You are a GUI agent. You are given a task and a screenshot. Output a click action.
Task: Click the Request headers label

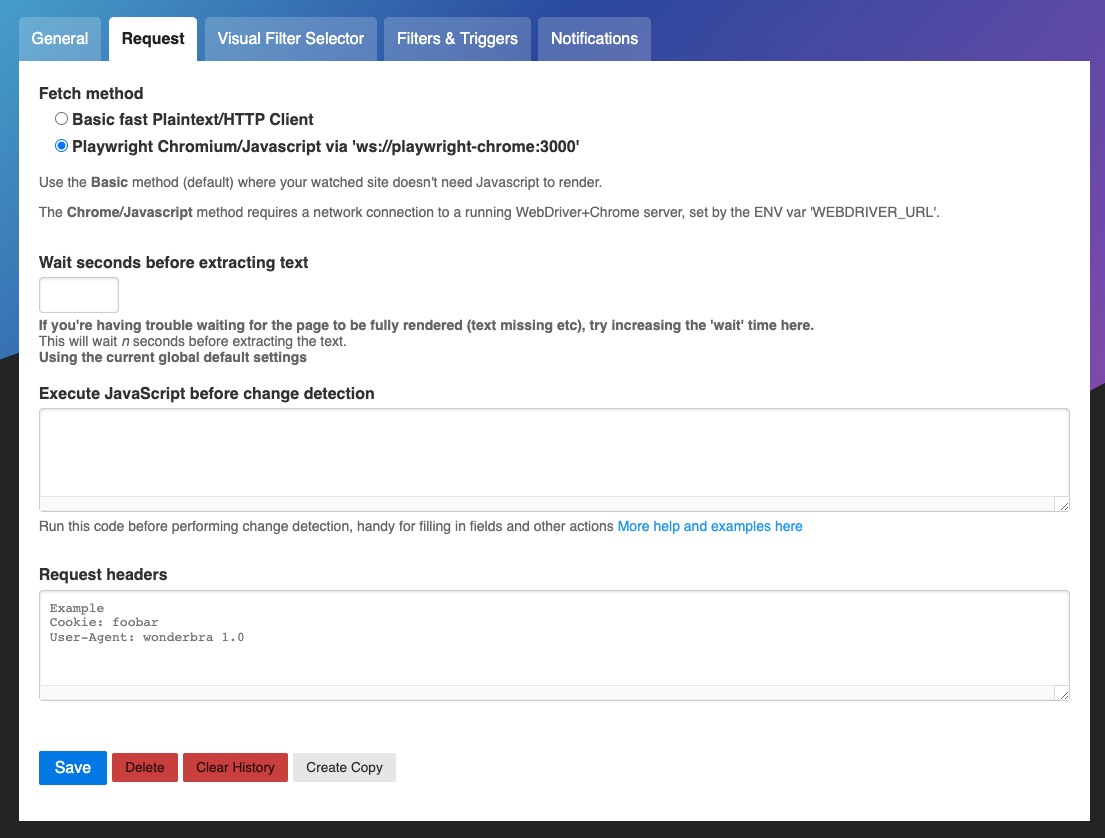(x=103, y=574)
